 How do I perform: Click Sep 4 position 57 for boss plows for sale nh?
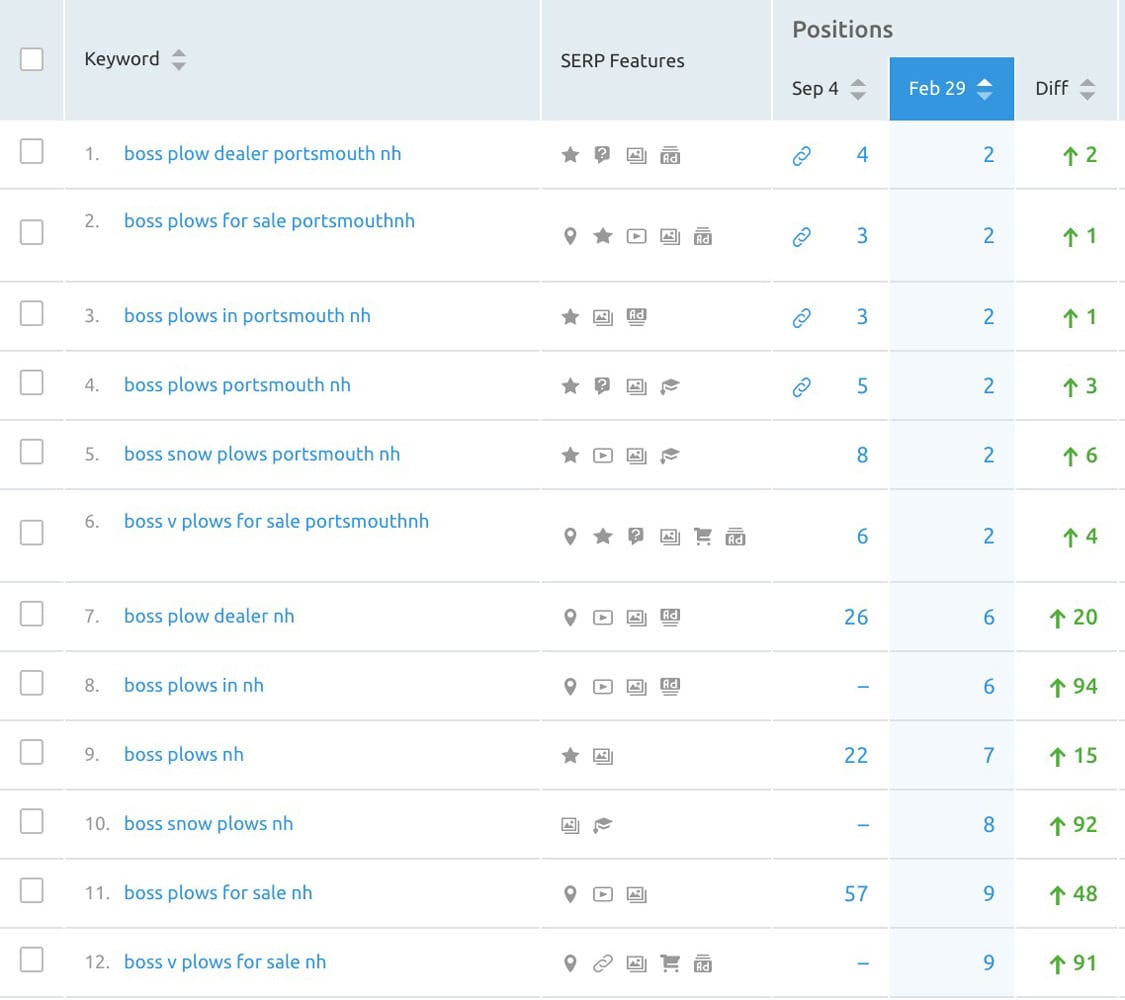click(x=855, y=894)
